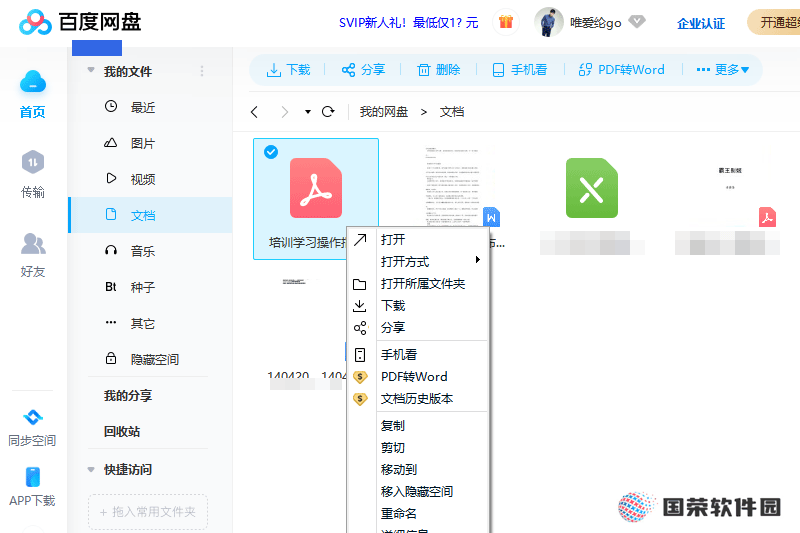Choose PDF转Word in the context menu
The width and height of the screenshot is (800, 533).
(418, 377)
